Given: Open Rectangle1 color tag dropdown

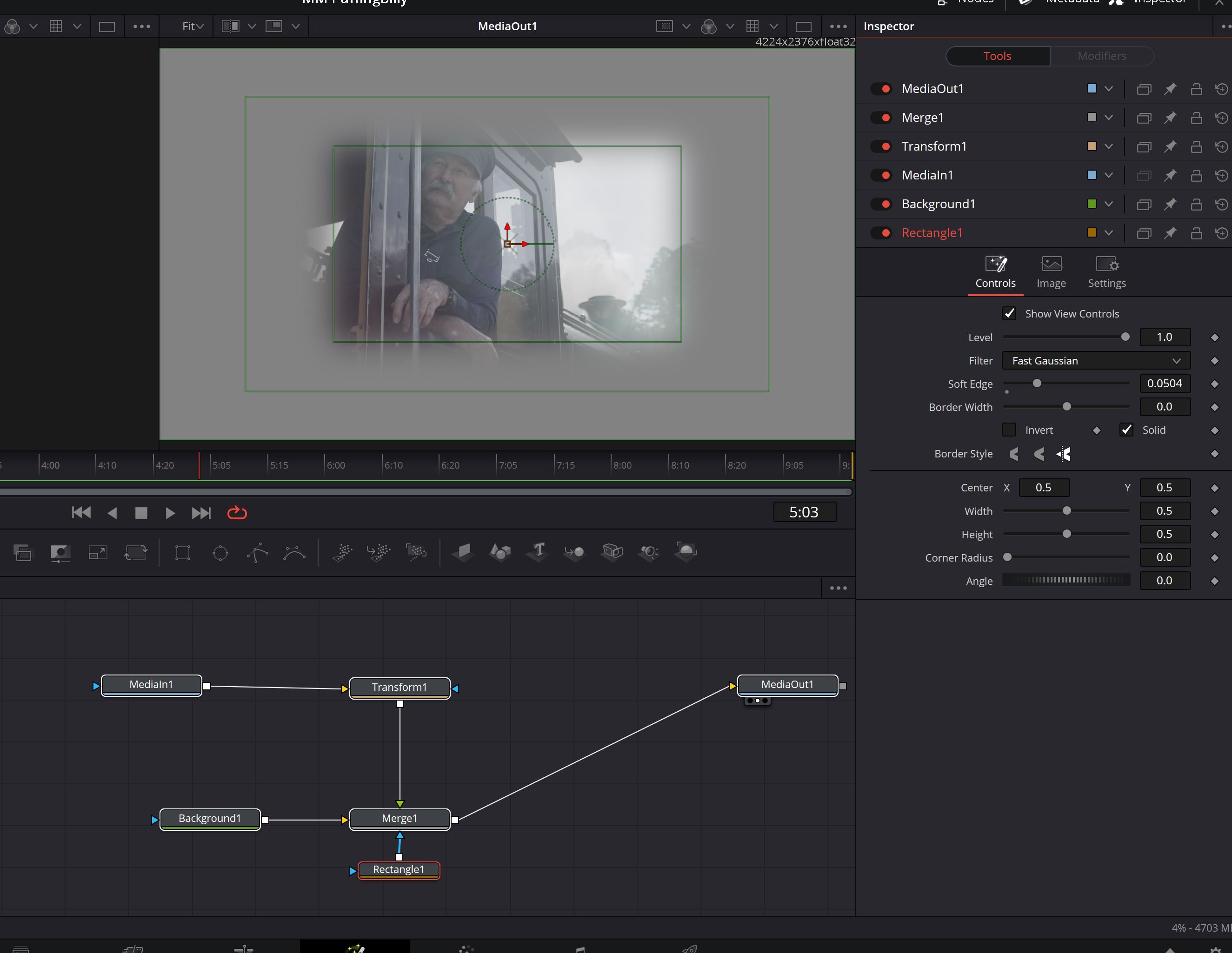Looking at the screenshot, I should coord(1108,233).
